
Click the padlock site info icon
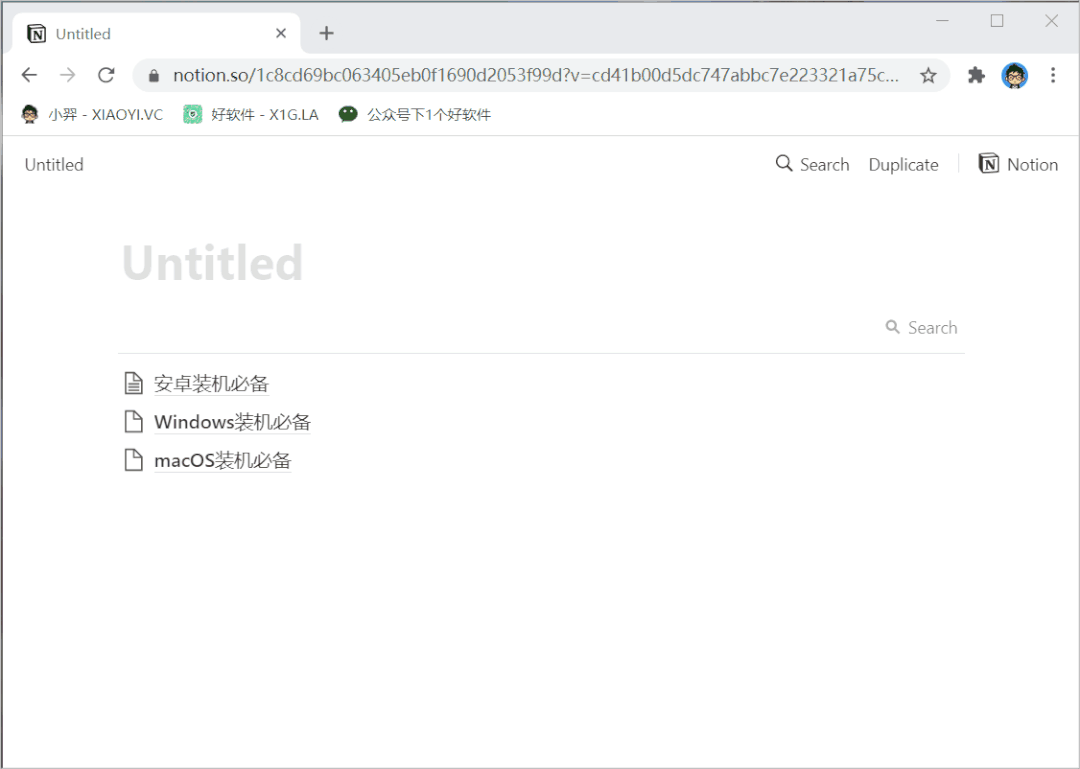click(154, 76)
